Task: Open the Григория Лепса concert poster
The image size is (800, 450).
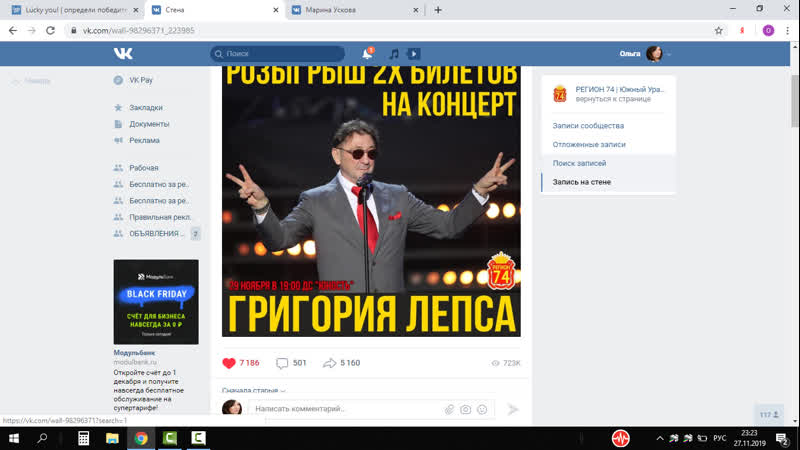Action: coord(371,201)
